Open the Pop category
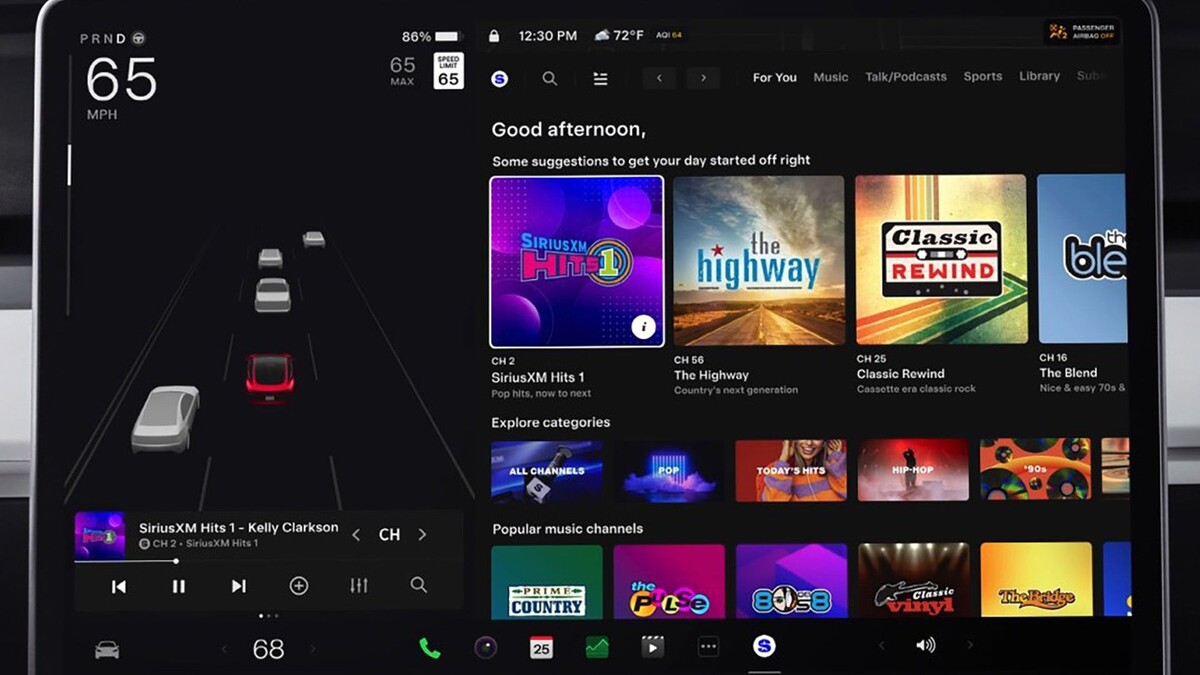The height and width of the screenshot is (675, 1200). click(669, 470)
